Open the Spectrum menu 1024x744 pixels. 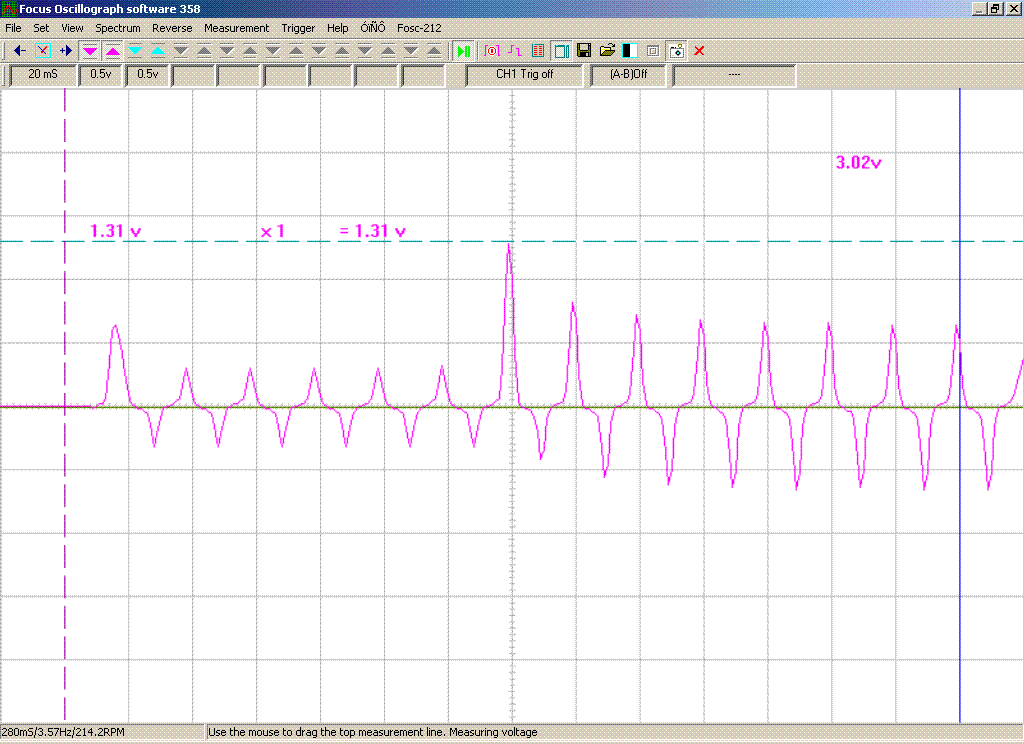(x=118, y=28)
